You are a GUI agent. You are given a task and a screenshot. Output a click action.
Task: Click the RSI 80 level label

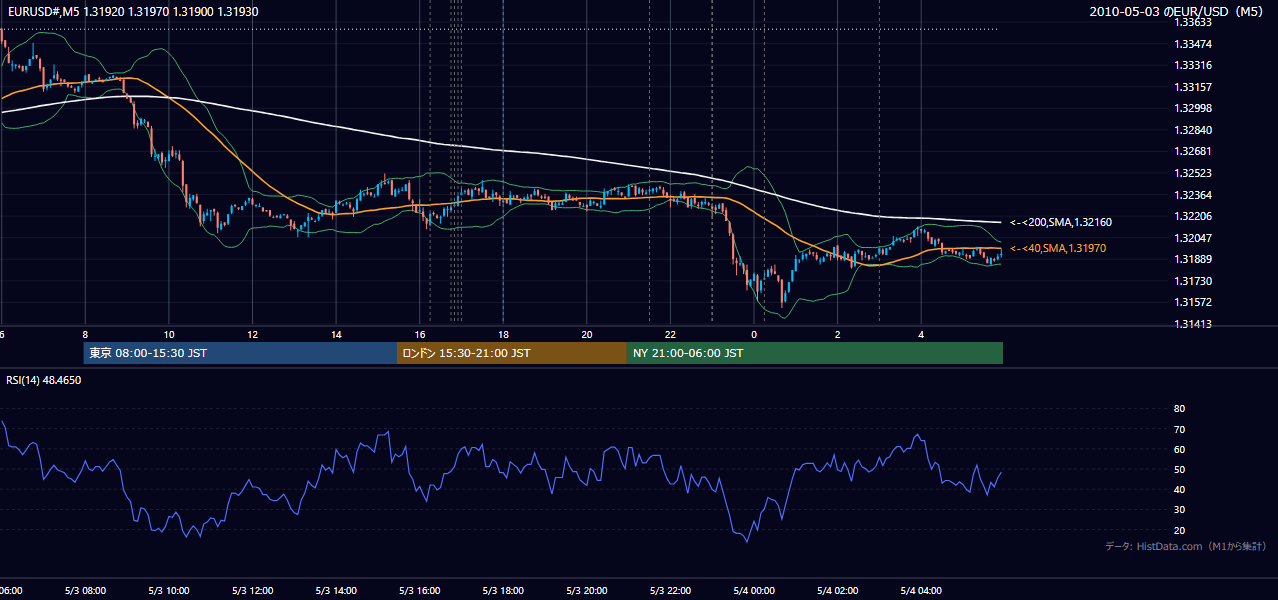coord(1179,409)
